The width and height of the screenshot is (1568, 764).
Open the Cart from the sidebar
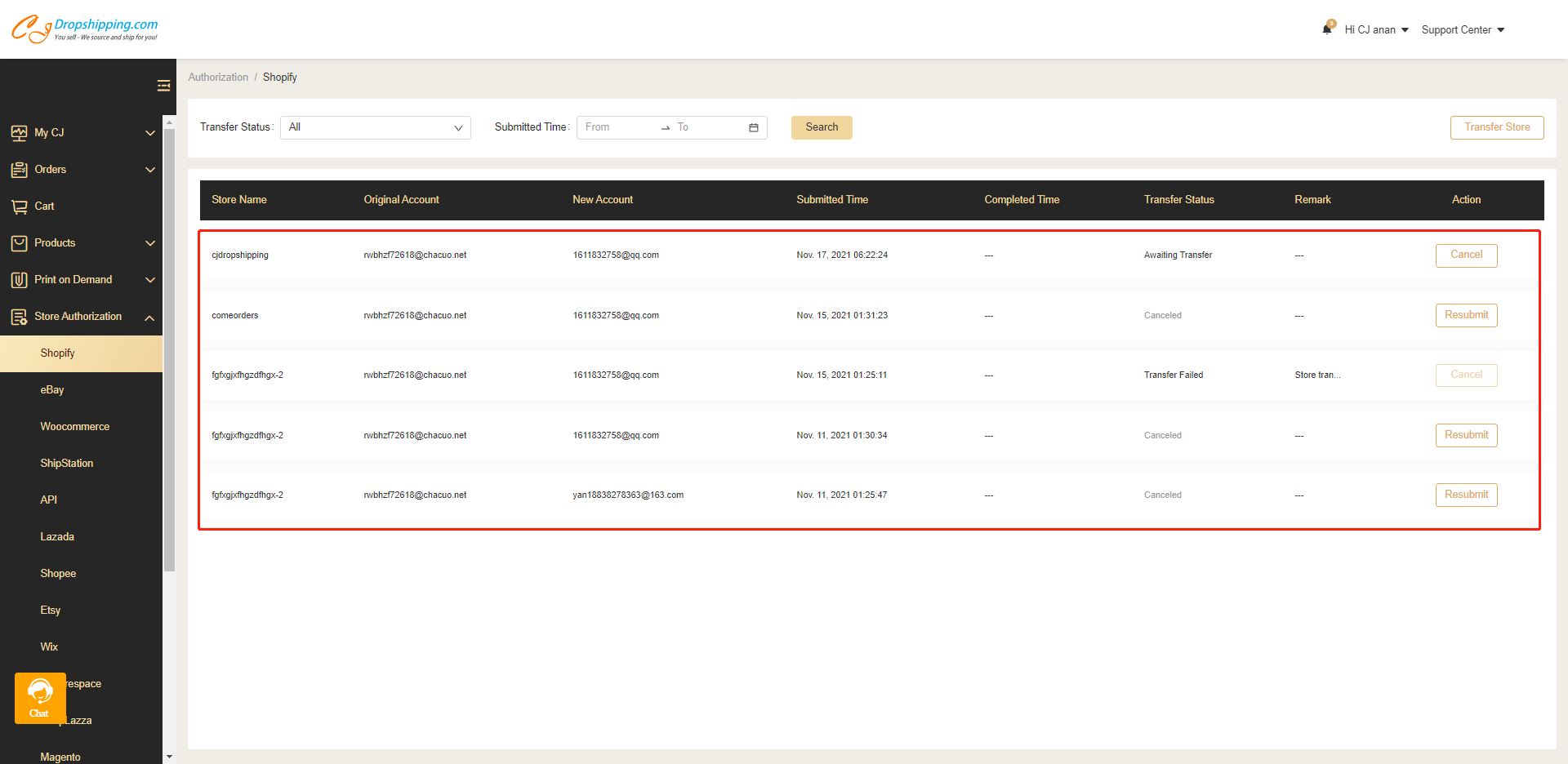pos(20,206)
